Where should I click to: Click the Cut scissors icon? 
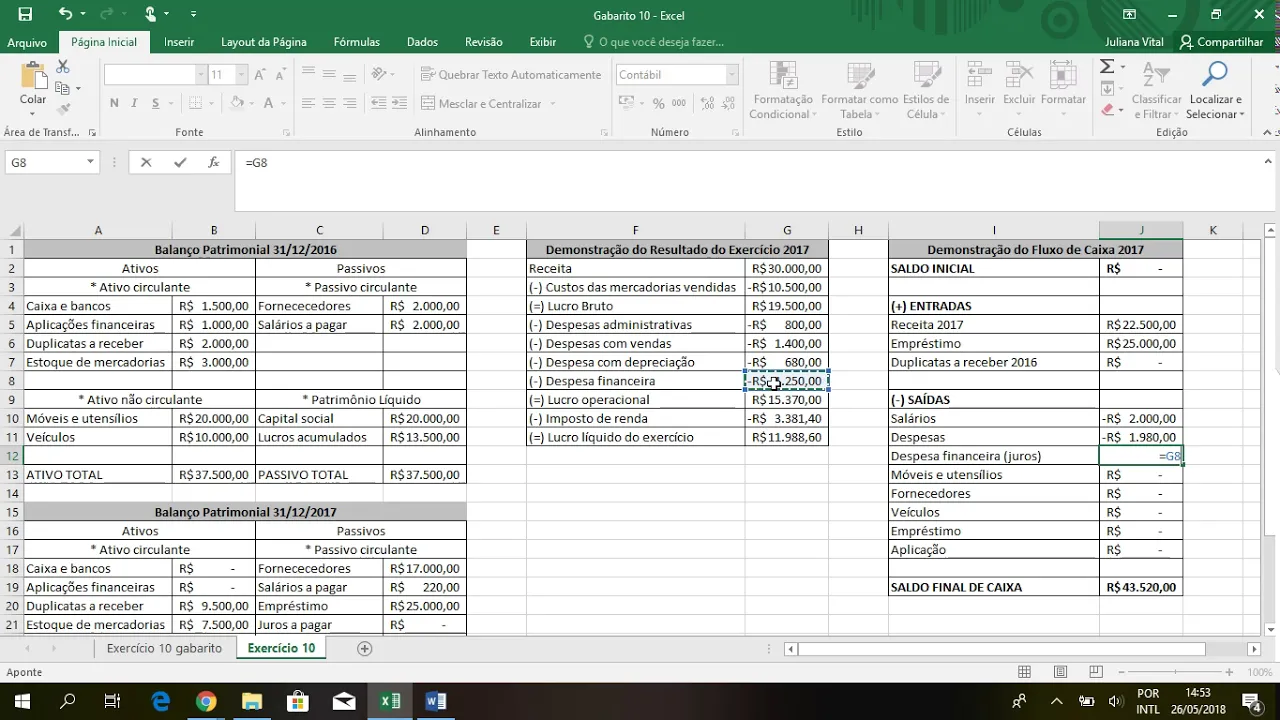pos(63,67)
